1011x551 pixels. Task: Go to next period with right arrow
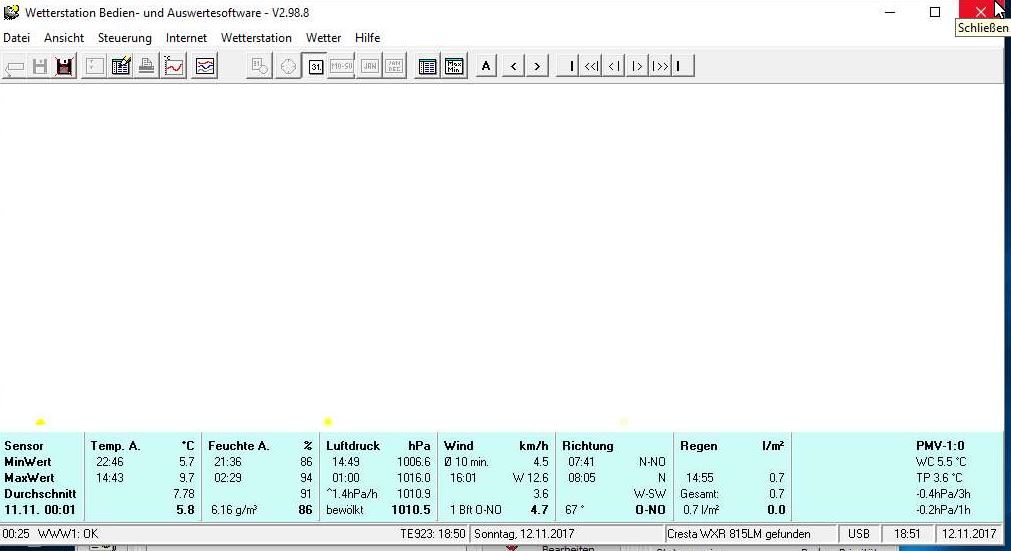[538, 67]
